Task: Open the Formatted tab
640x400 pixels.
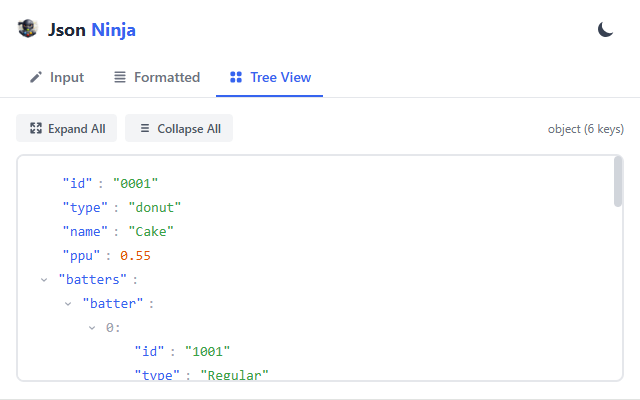Action: click(x=157, y=77)
